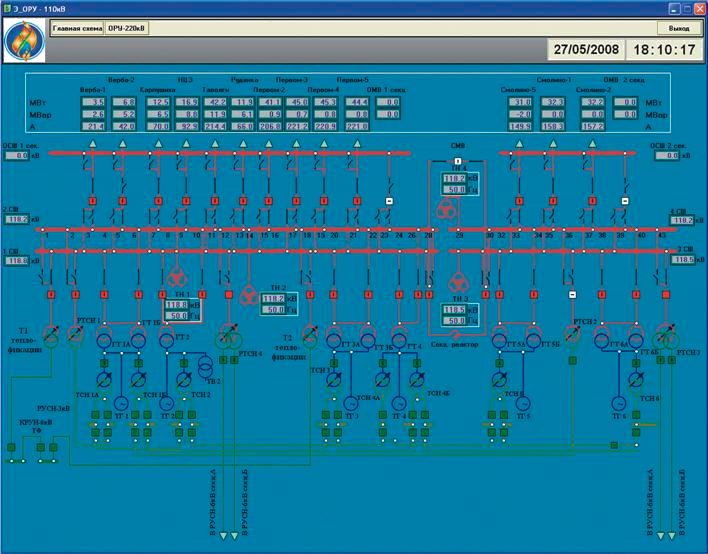Click the РТСН 4 transformer symbol
The height and width of the screenshot is (554, 708).
(229, 337)
